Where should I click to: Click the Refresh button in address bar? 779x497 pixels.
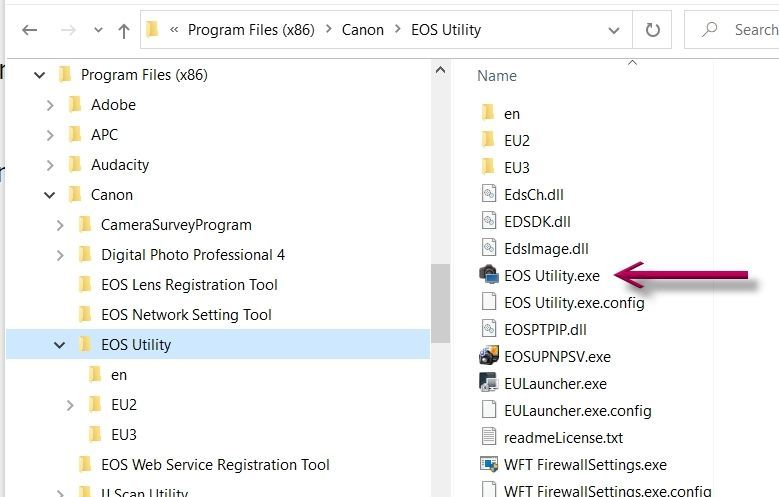pyautogui.click(x=652, y=30)
